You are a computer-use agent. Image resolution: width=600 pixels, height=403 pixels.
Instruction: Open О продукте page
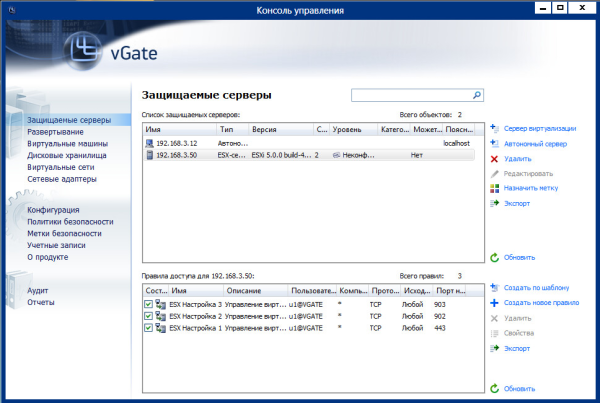pos(47,257)
